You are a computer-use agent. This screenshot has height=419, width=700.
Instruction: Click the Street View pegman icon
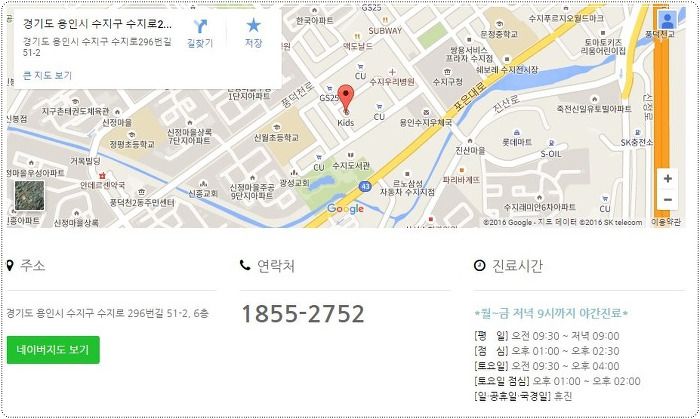[667, 20]
